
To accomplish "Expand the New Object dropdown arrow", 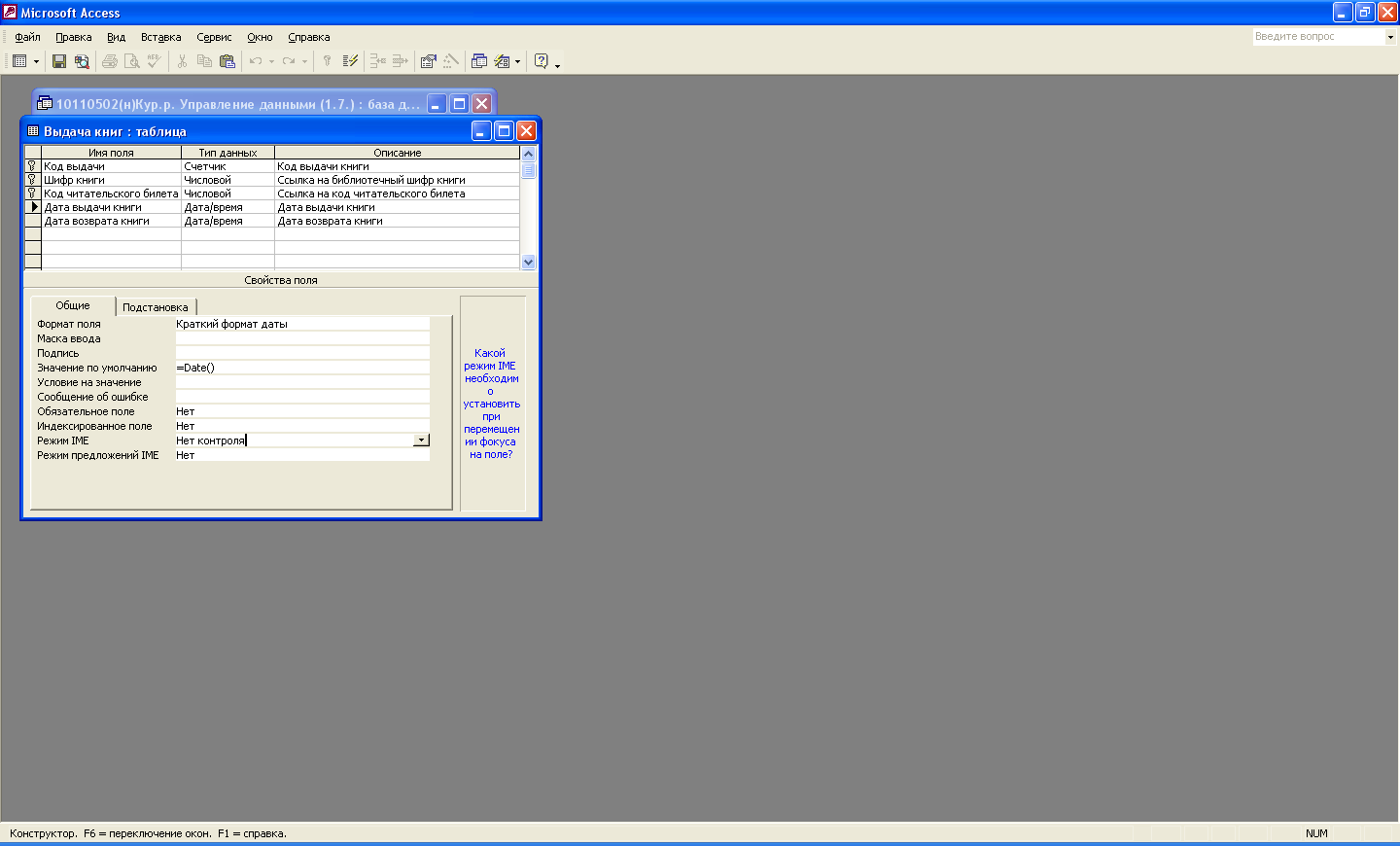I will click(x=517, y=61).
